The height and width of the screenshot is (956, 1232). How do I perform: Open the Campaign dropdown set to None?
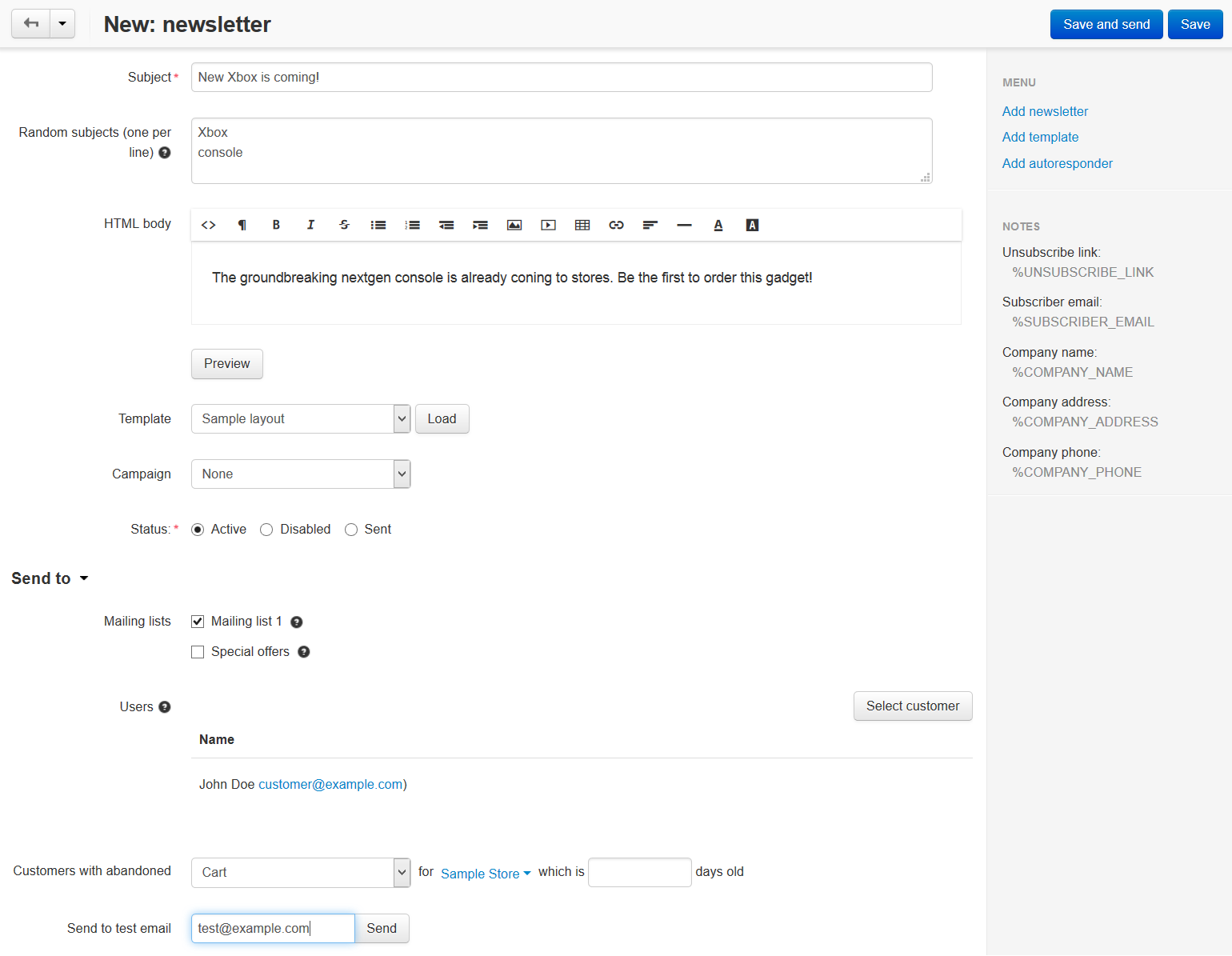pos(301,474)
